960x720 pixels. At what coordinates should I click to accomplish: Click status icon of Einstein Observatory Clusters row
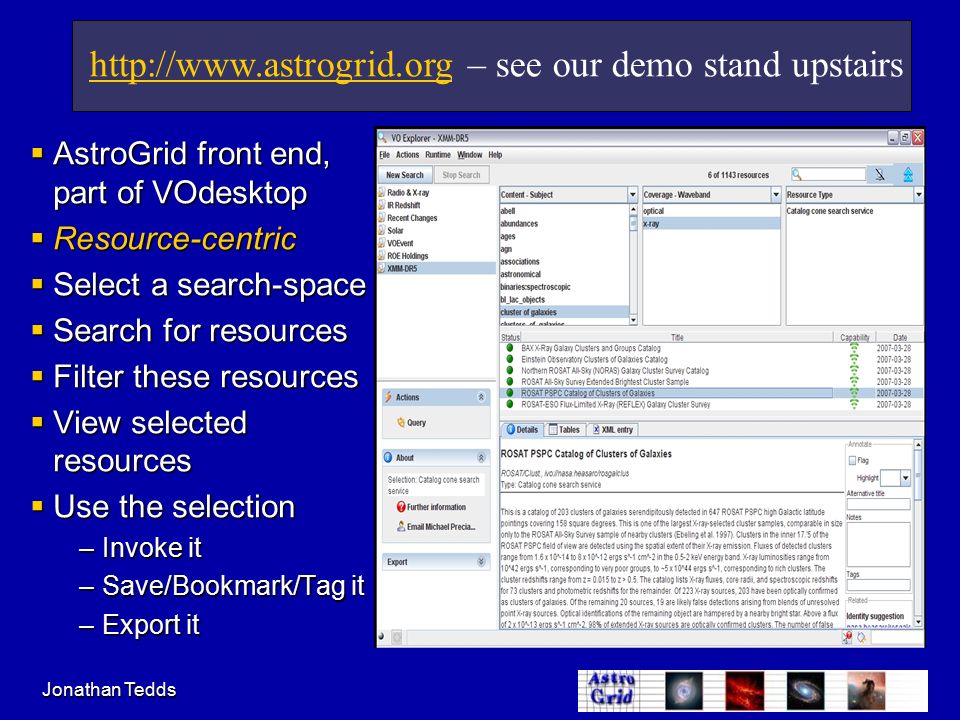(x=509, y=359)
